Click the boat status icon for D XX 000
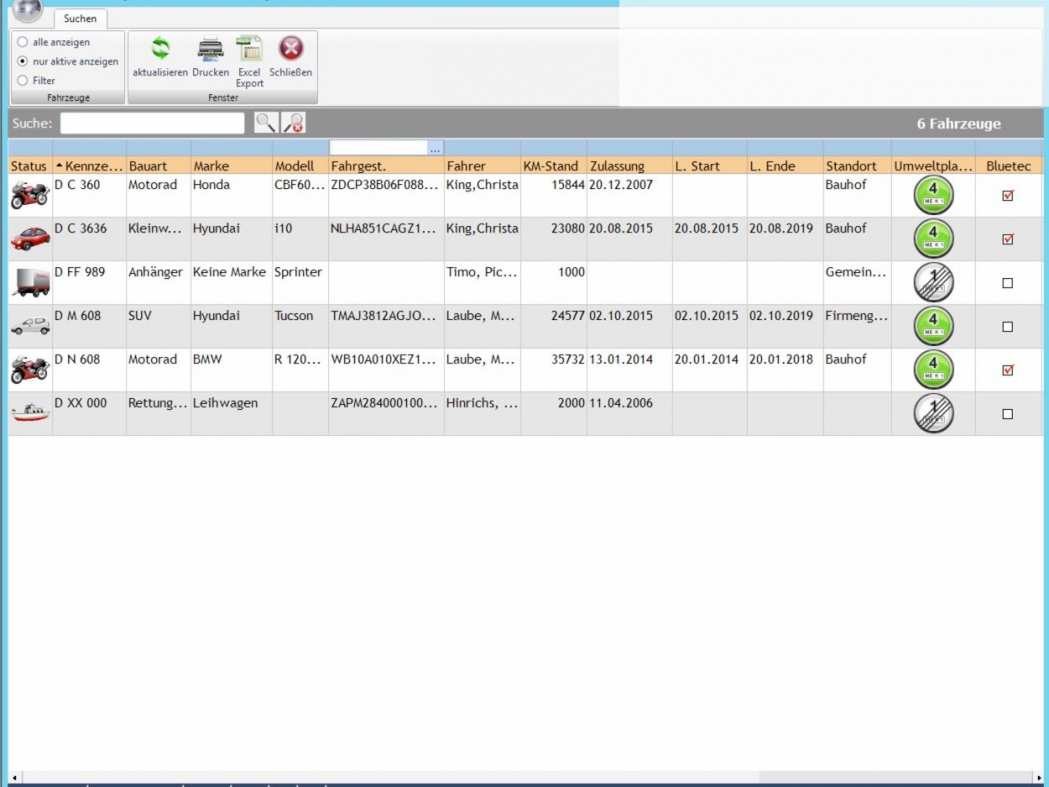Screen dimensions: 1049x787 point(30,413)
